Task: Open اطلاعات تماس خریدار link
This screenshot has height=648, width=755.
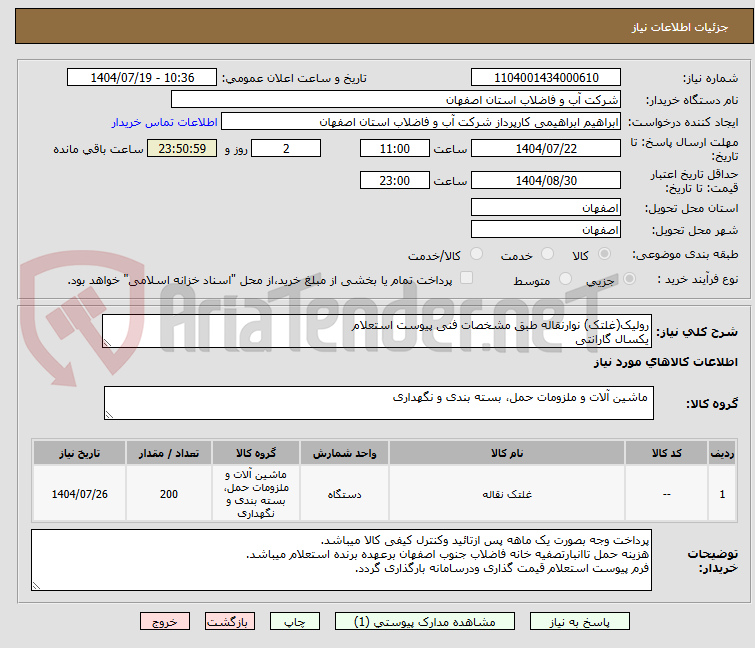Action: click(165, 122)
